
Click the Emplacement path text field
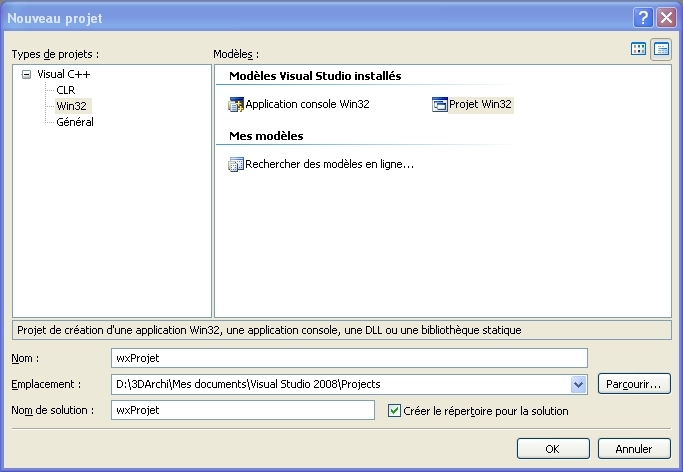(x=338, y=384)
